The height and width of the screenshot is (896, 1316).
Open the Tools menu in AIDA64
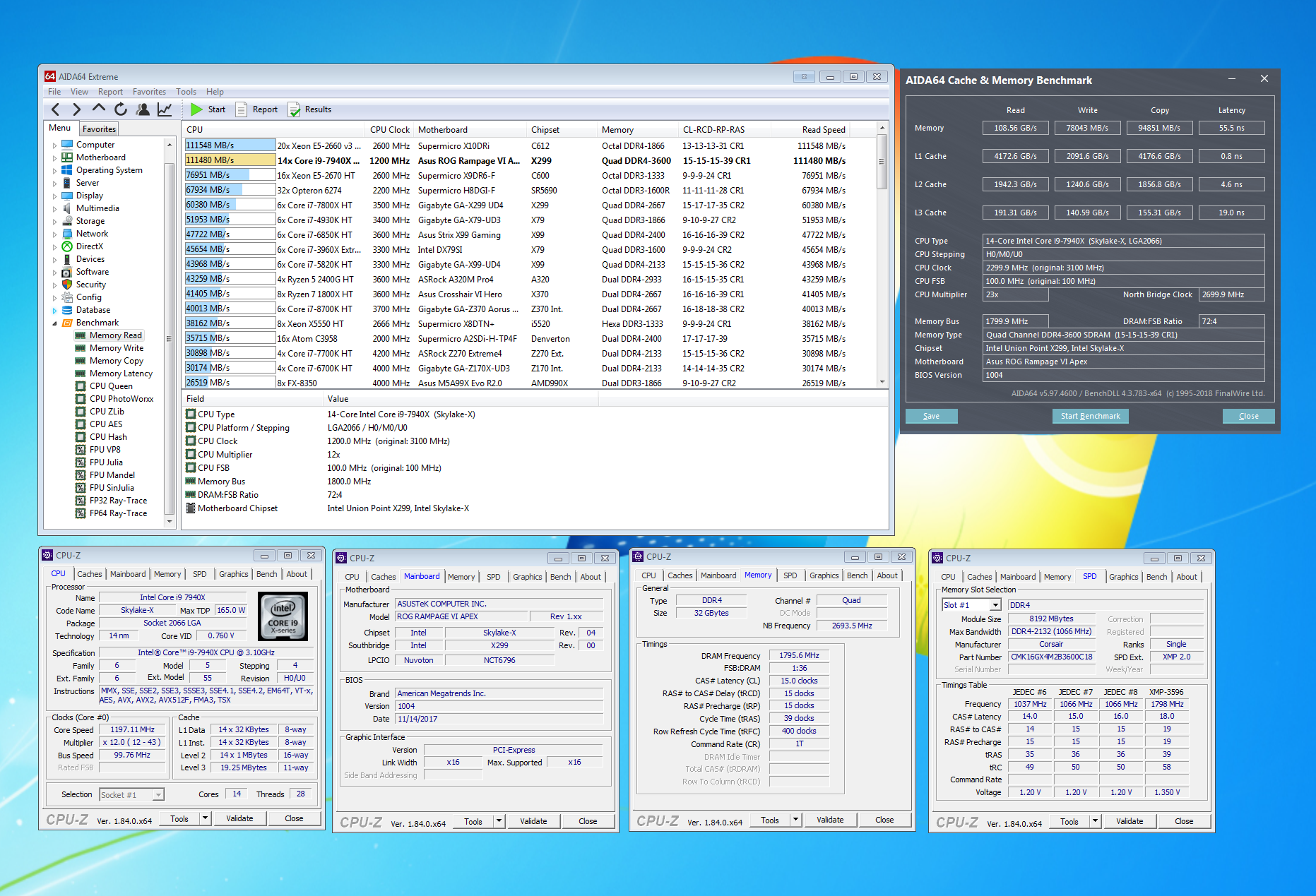(x=186, y=92)
